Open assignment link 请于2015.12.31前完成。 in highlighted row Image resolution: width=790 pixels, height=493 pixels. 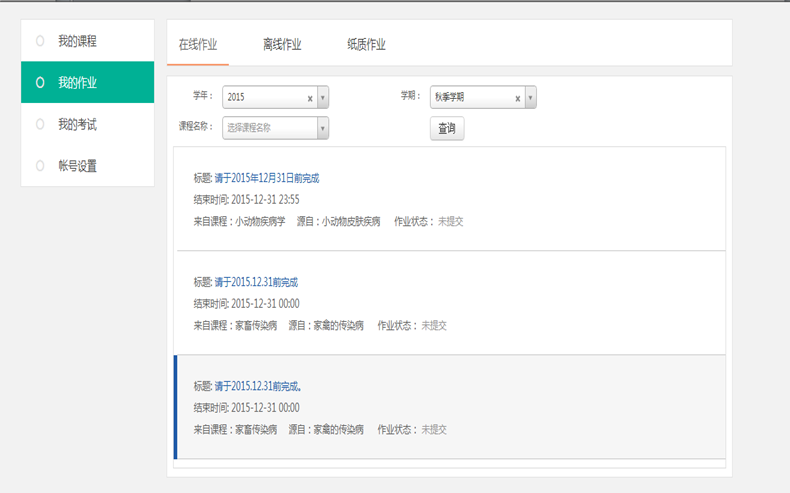point(258,386)
